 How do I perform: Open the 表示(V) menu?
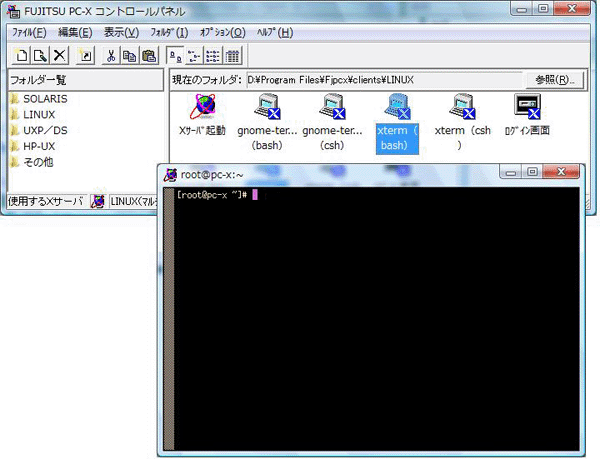point(121,33)
